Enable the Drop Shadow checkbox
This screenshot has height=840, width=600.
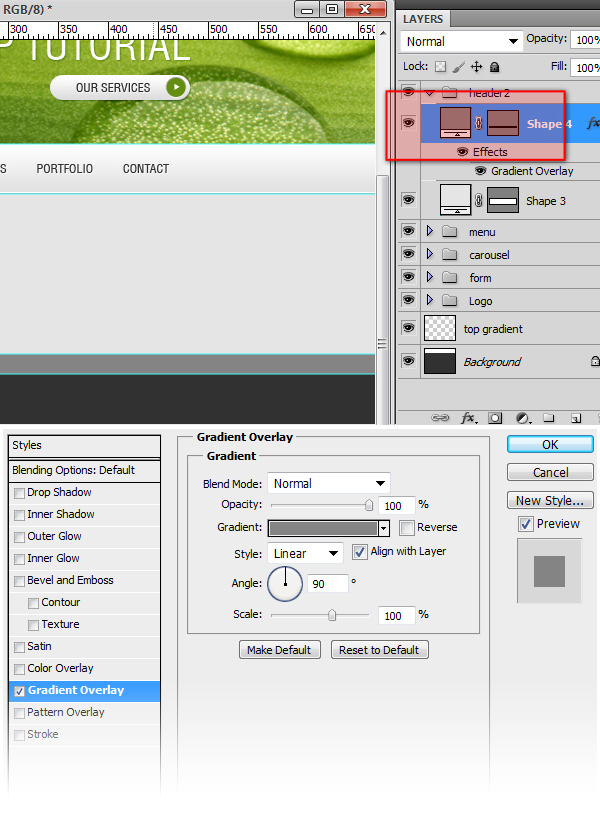point(19,493)
